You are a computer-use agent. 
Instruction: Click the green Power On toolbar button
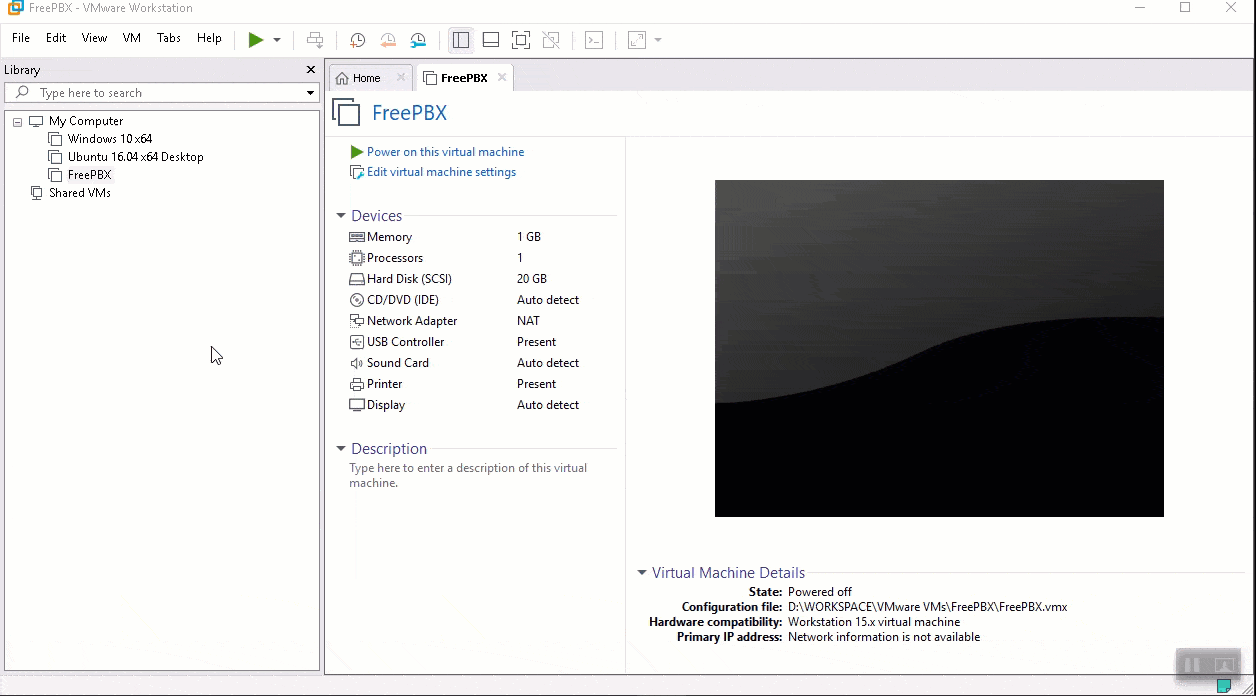point(256,40)
